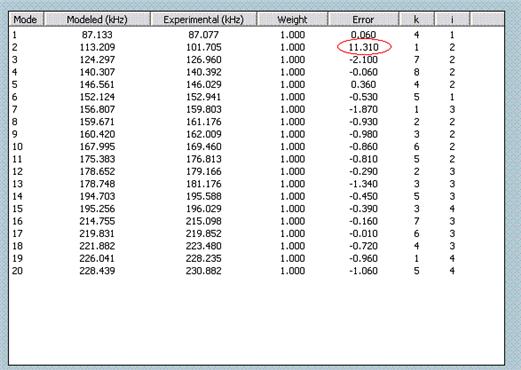Select experimental value 179.166
Screen dimensions: 521x370
click(203, 171)
